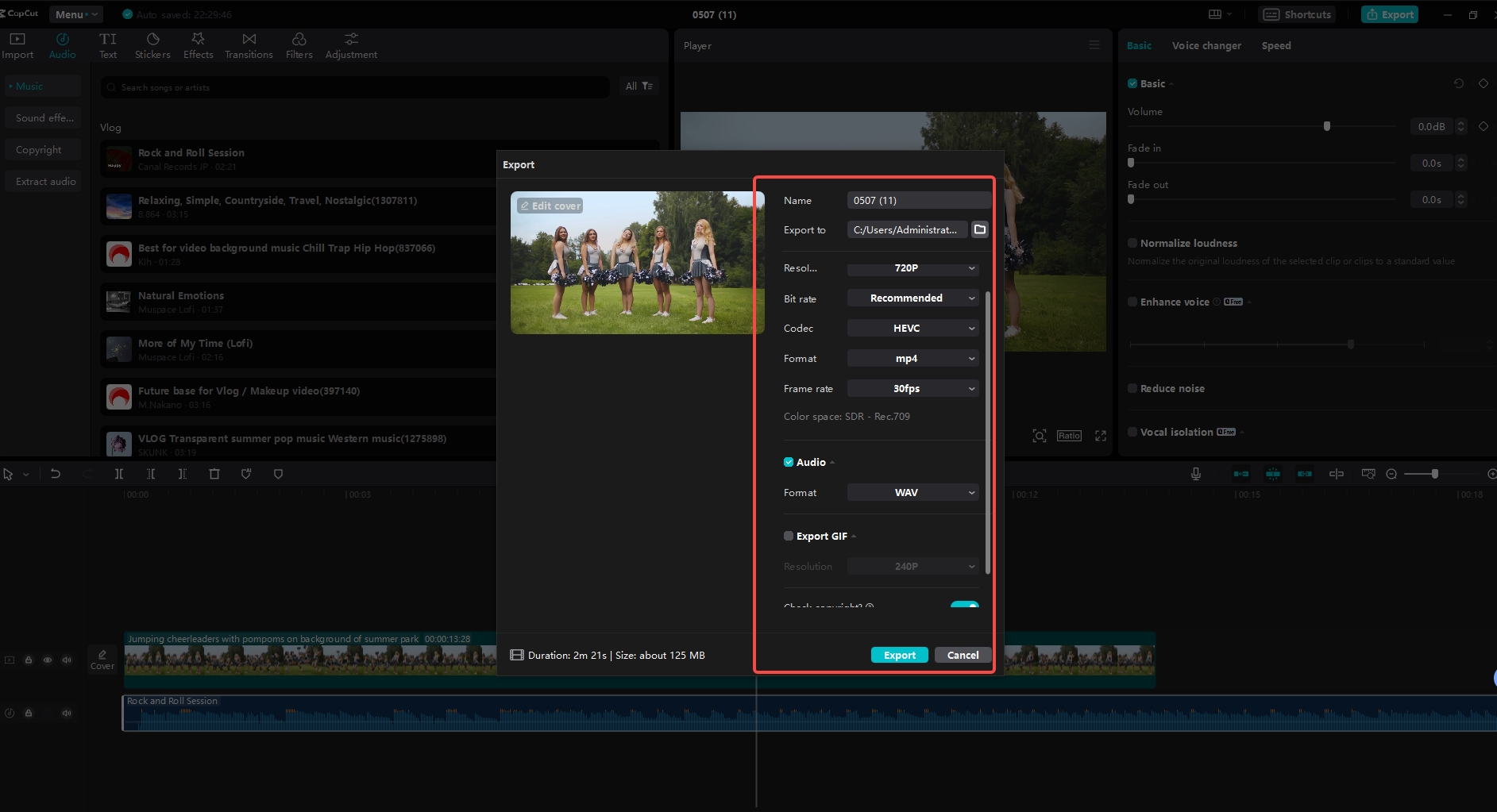Enable Normalize loudness
This screenshot has height=812, width=1497.
pos(1132,243)
